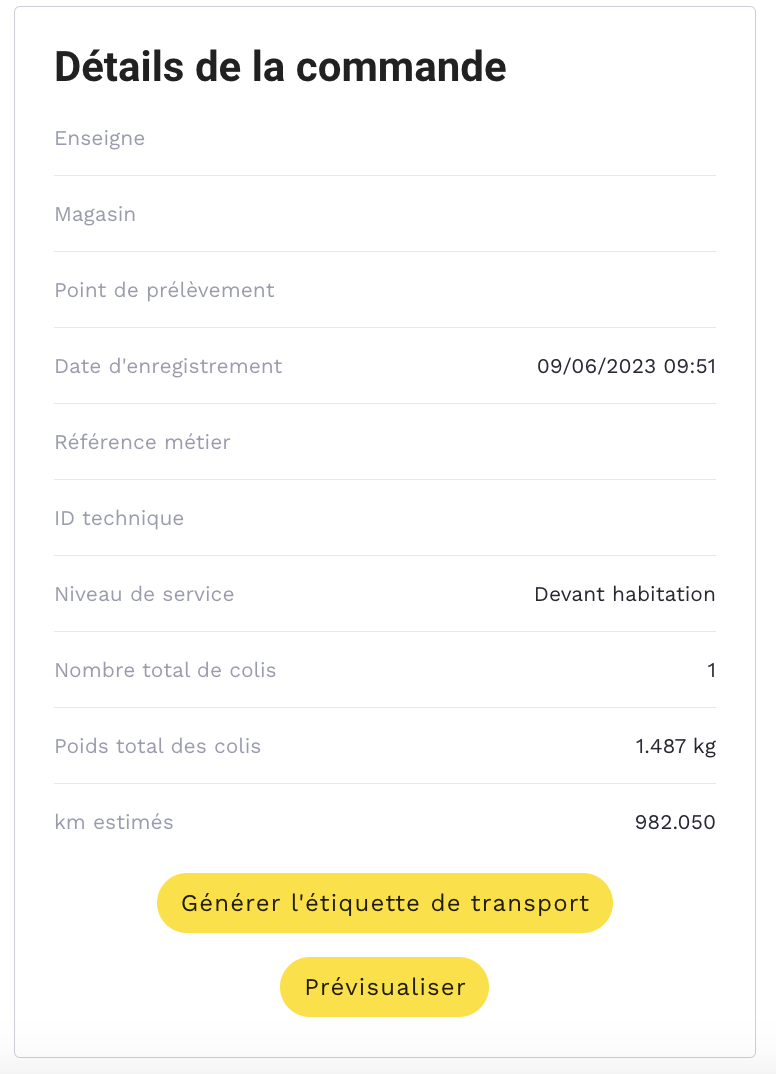The image size is (776, 1074).
Task: Select the 09/06/2023 09:51 date value
Action: click(626, 366)
